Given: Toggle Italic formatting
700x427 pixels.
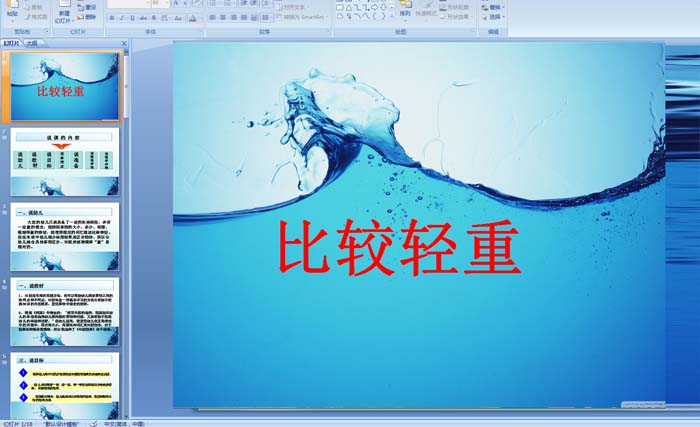Looking at the screenshot, I should [x=122, y=18].
